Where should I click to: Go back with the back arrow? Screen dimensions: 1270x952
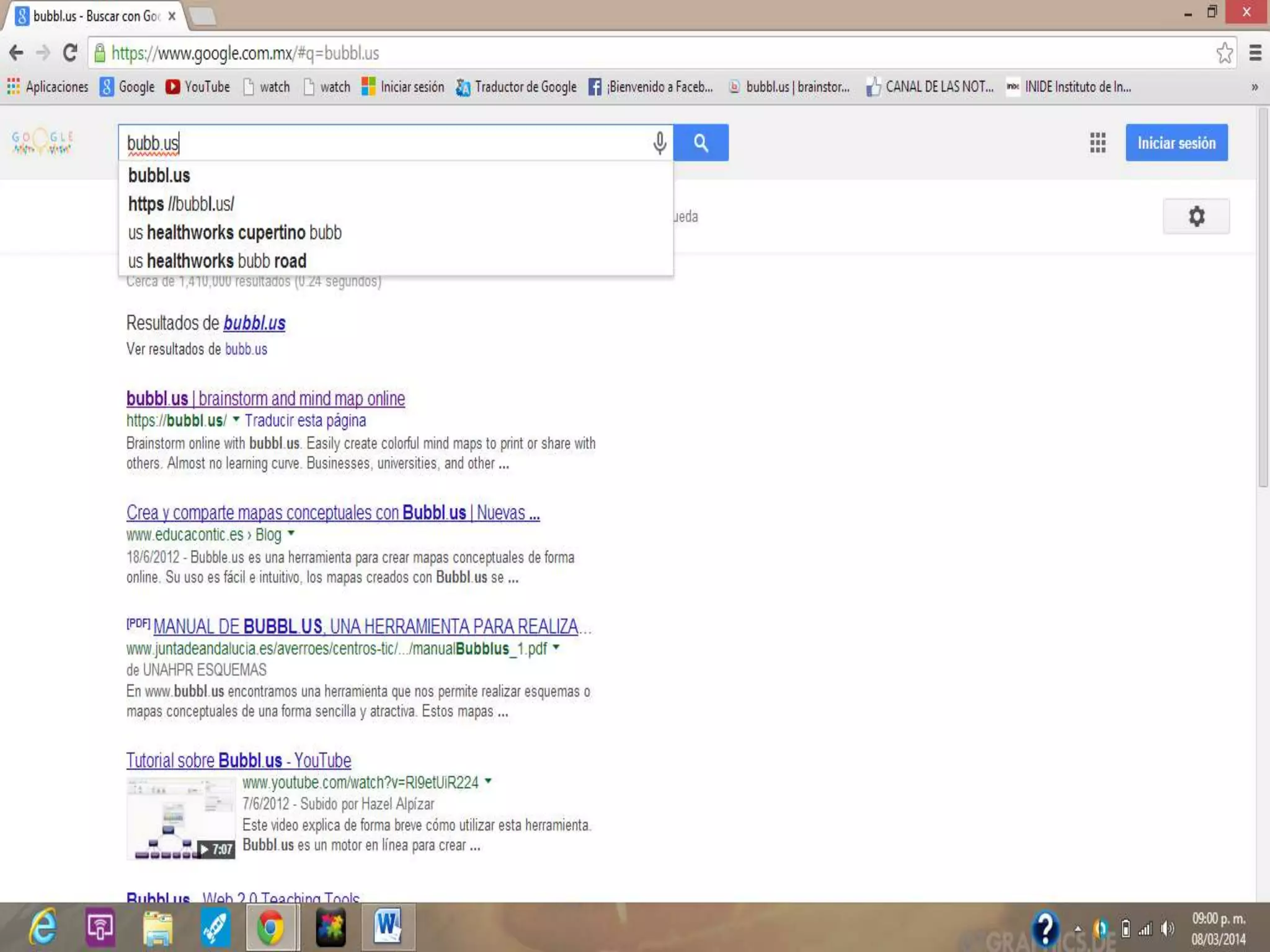pyautogui.click(x=17, y=53)
